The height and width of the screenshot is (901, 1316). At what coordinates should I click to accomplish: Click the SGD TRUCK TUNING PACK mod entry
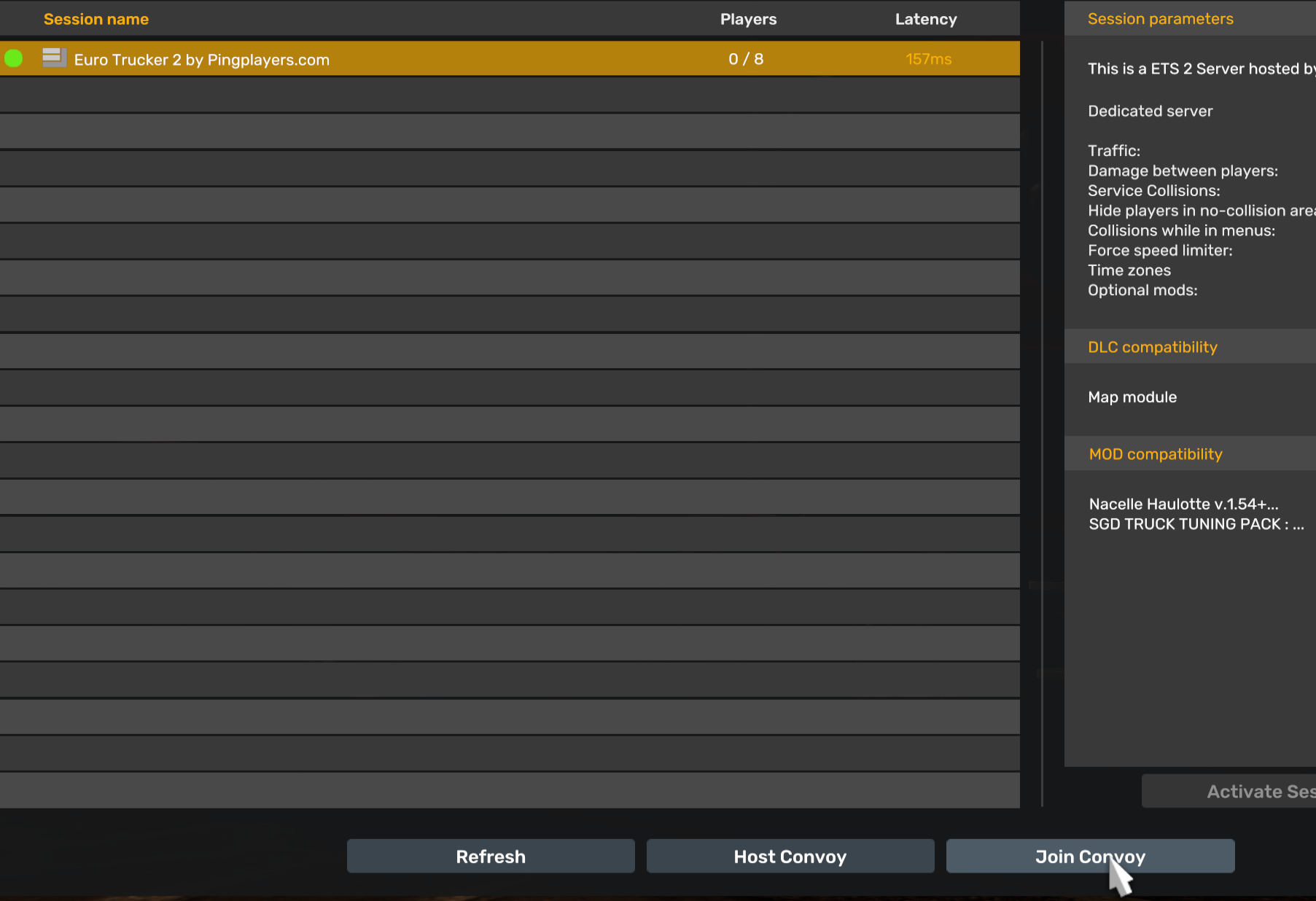point(1196,524)
